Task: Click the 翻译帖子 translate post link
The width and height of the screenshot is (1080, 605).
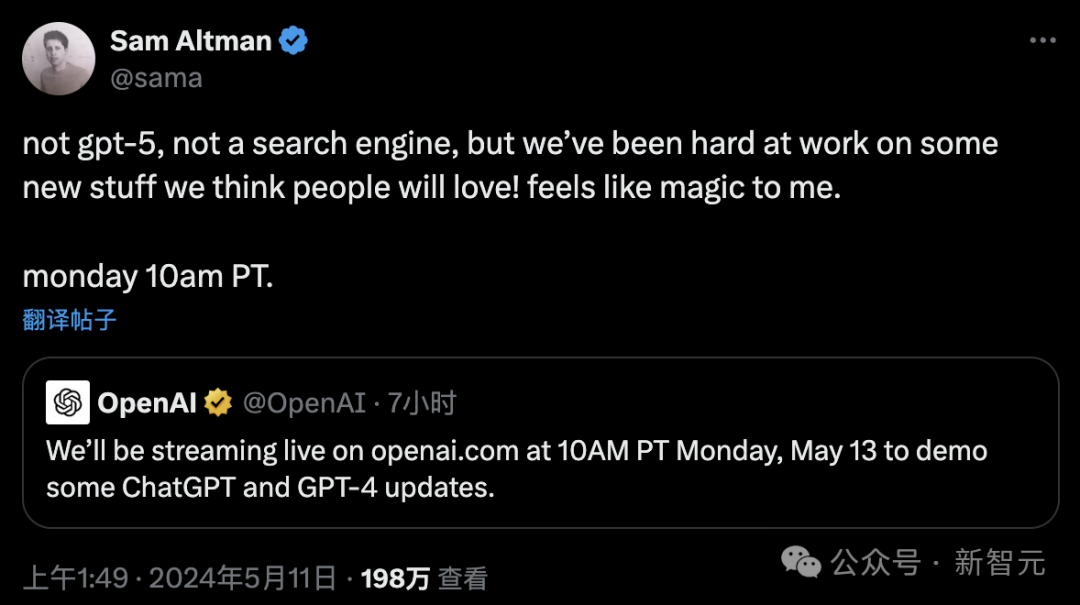Action: tap(70, 320)
